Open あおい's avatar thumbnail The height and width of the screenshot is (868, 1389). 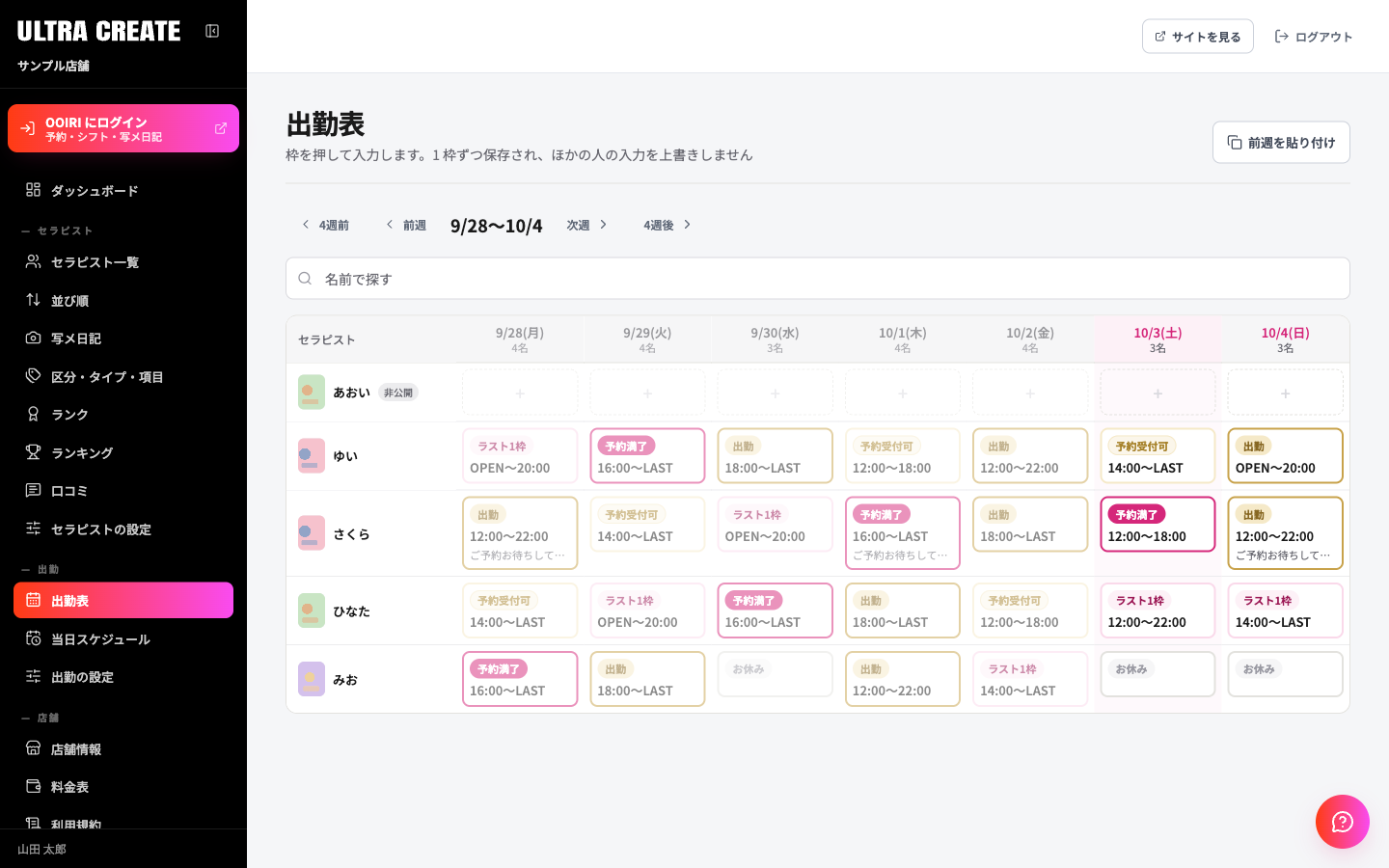312,393
